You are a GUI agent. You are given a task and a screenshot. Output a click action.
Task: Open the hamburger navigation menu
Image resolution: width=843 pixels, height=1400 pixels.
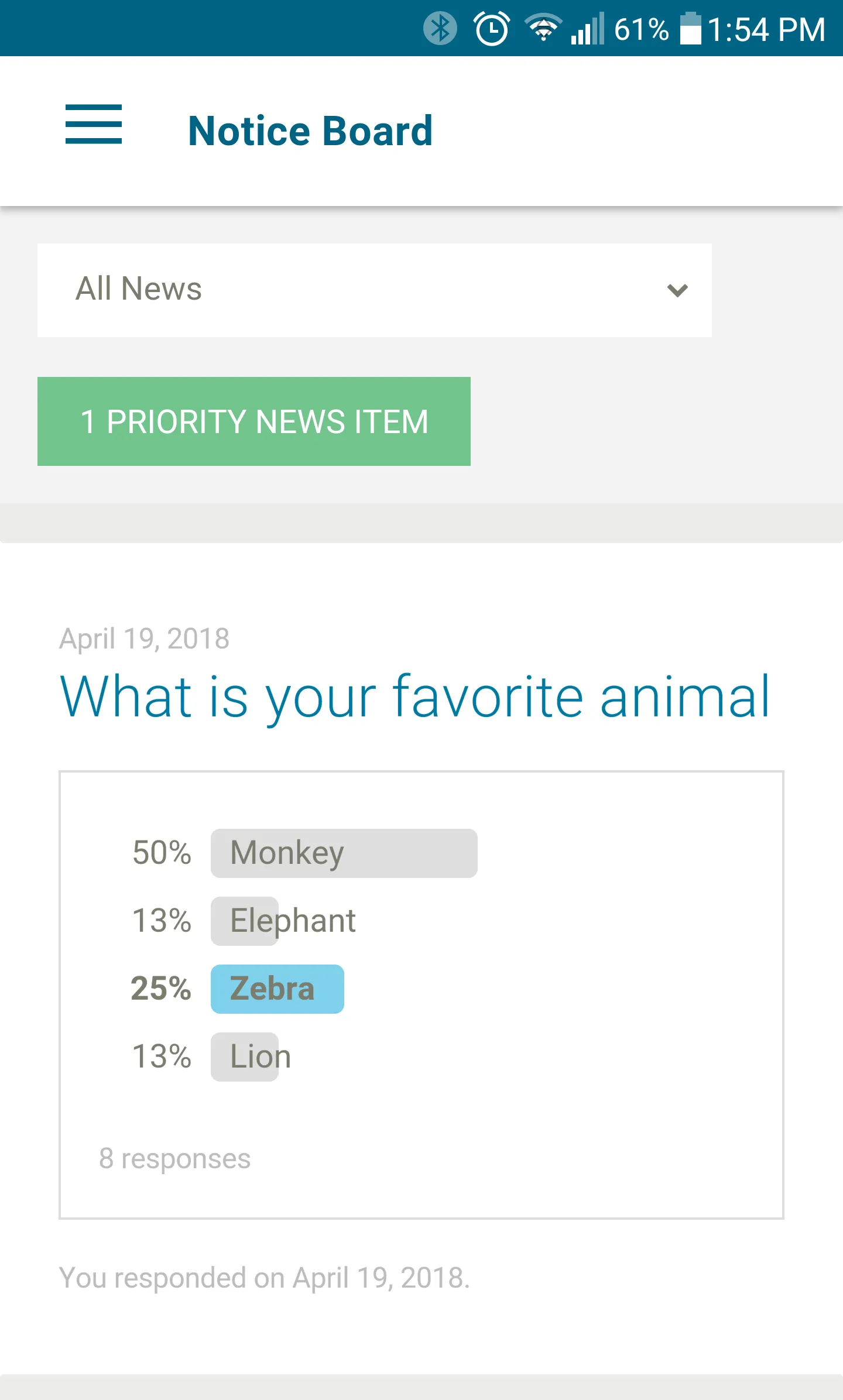point(94,124)
